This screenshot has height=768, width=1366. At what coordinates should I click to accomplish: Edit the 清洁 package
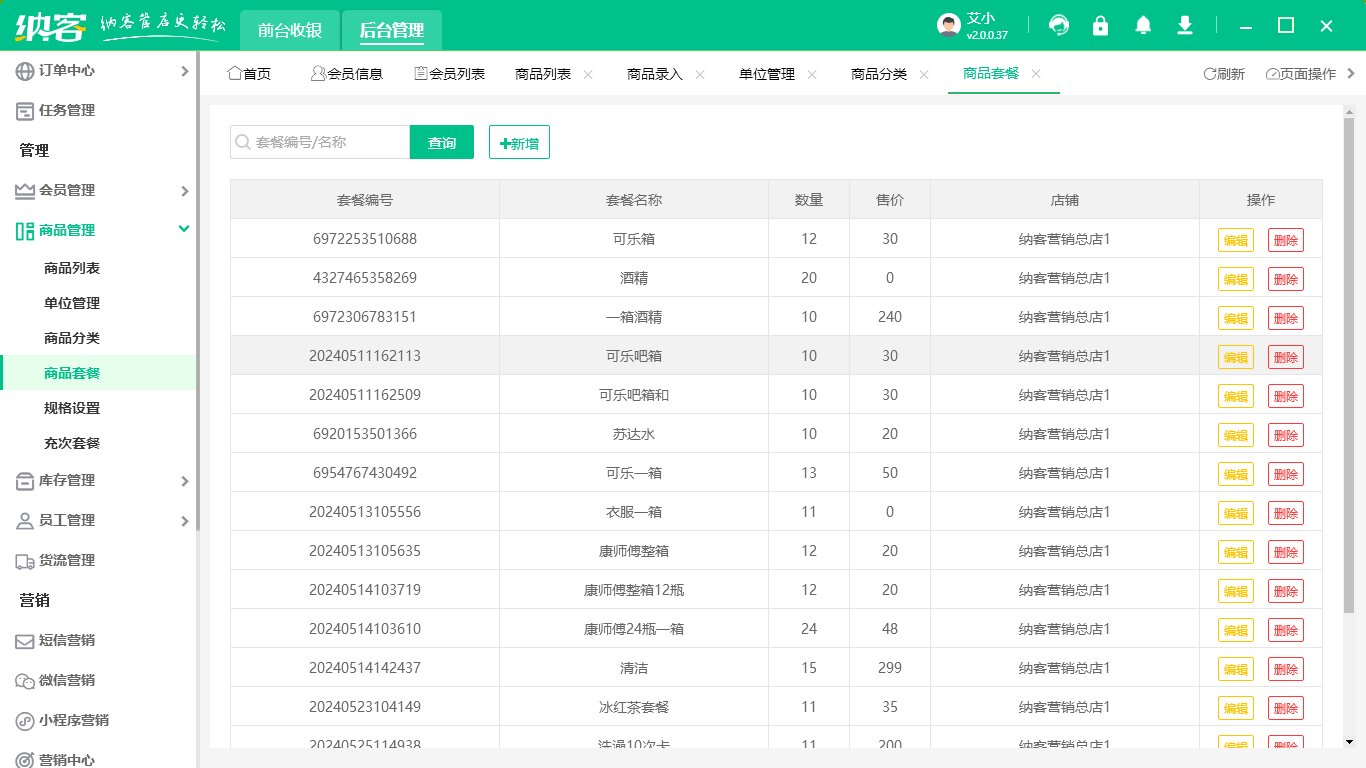point(1236,669)
